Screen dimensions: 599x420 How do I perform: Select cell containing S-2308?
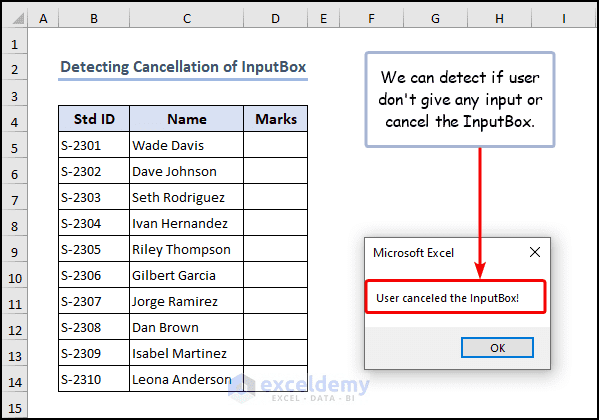[94, 327]
